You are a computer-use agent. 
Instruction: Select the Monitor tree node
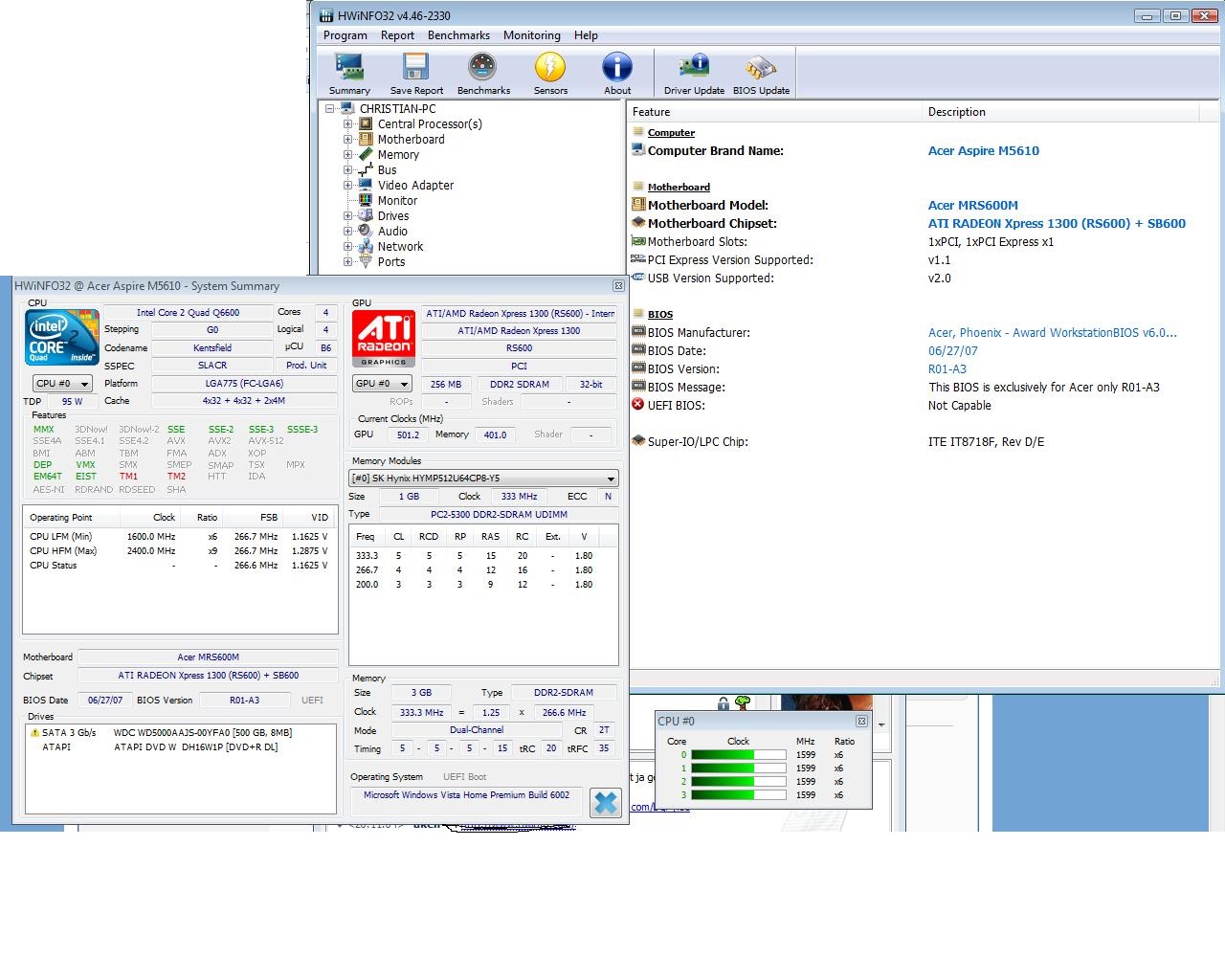pos(397,201)
